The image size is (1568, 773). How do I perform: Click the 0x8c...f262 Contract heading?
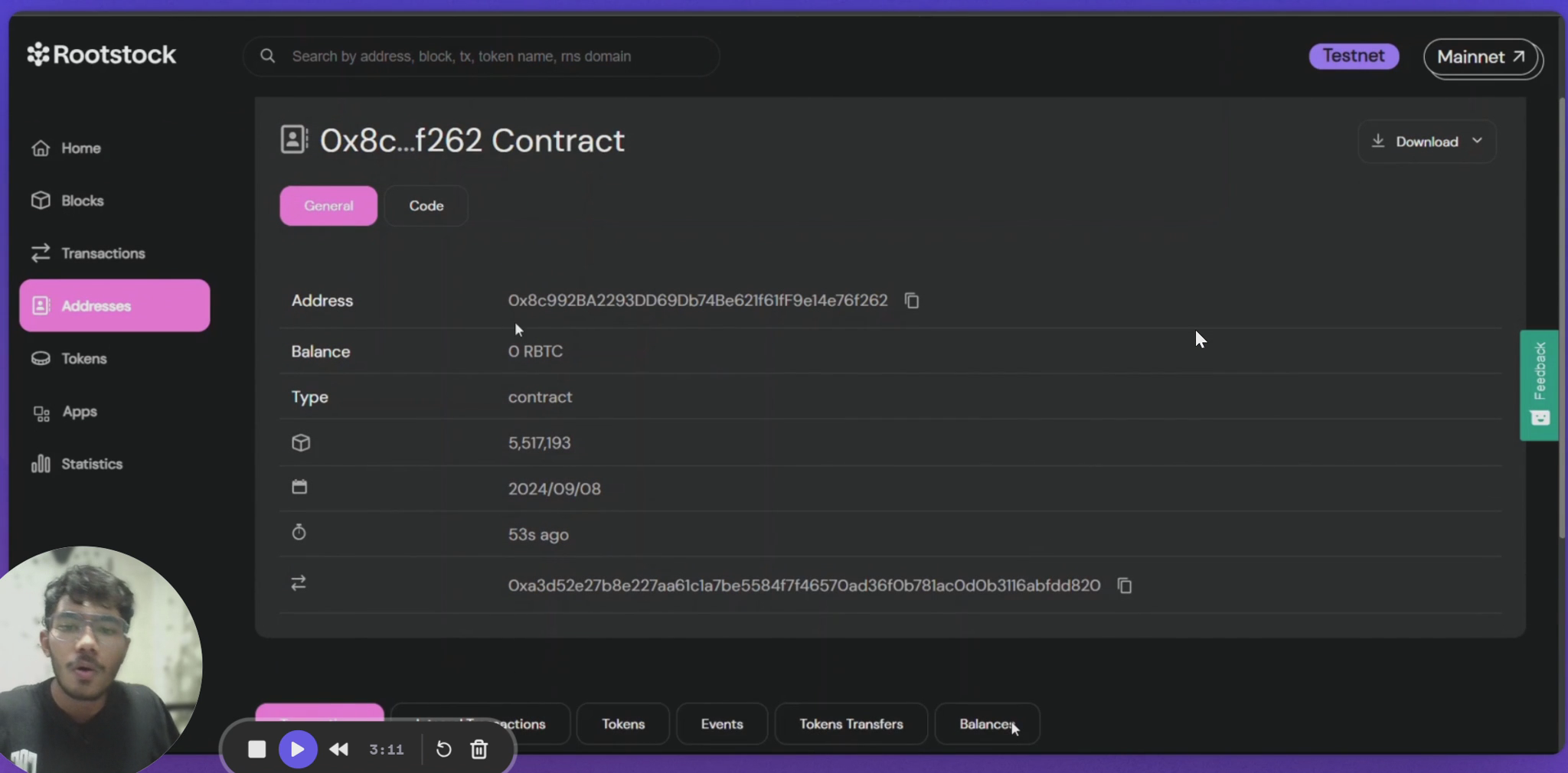tap(472, 141)
